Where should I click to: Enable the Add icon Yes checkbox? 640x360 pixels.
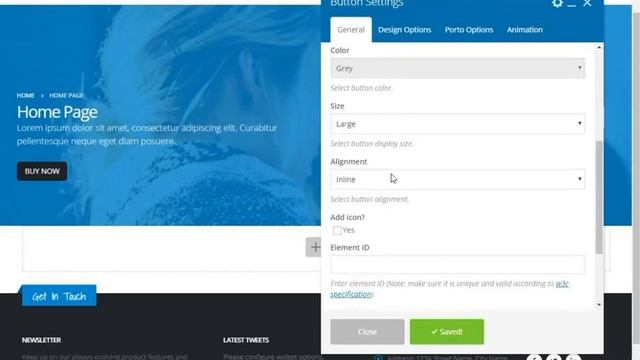click(x=337, y=231)
